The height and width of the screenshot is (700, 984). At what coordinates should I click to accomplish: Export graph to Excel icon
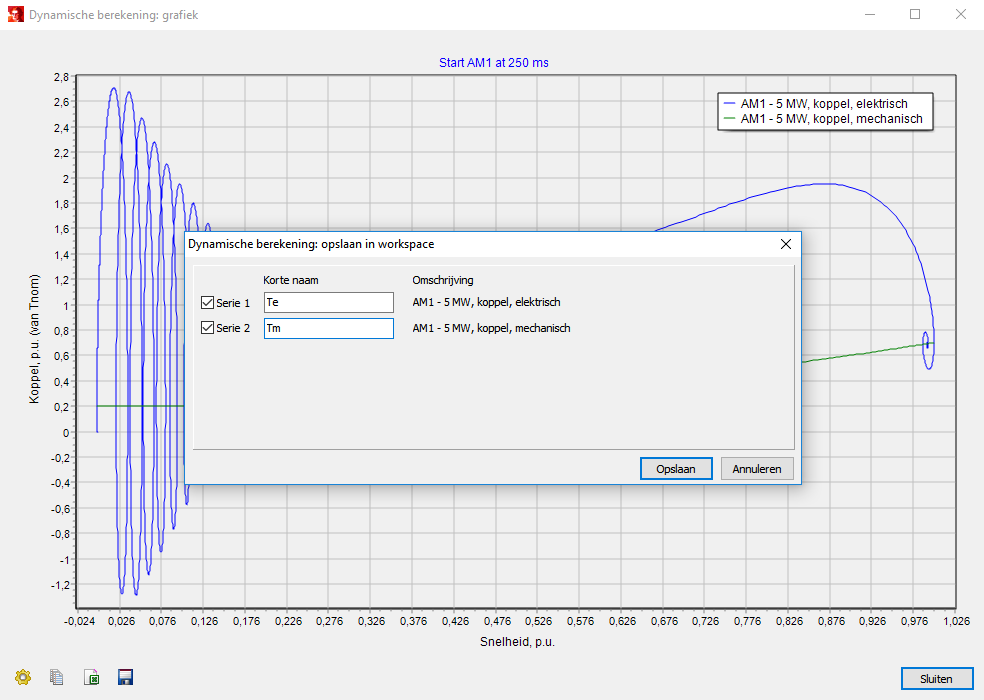click(92, 677)
